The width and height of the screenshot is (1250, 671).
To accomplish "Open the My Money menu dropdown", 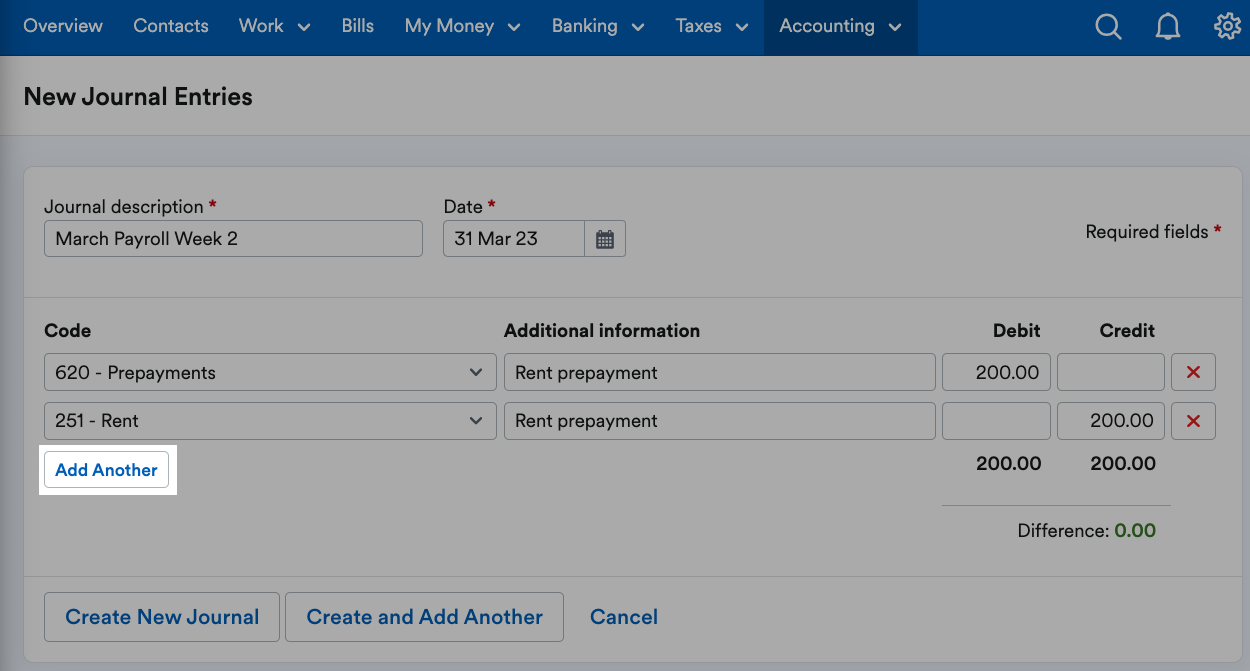I will pyautogui.click(x=462, y=27).
